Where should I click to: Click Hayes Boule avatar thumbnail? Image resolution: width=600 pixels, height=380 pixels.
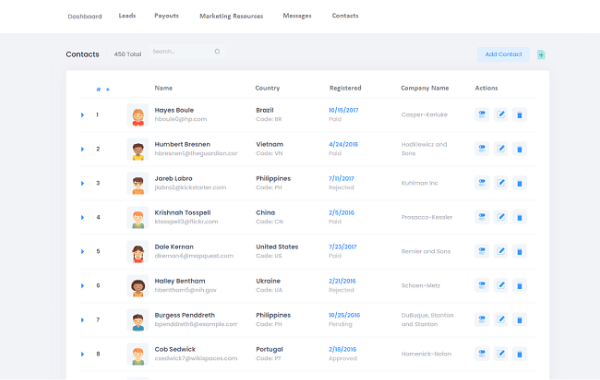138,115
